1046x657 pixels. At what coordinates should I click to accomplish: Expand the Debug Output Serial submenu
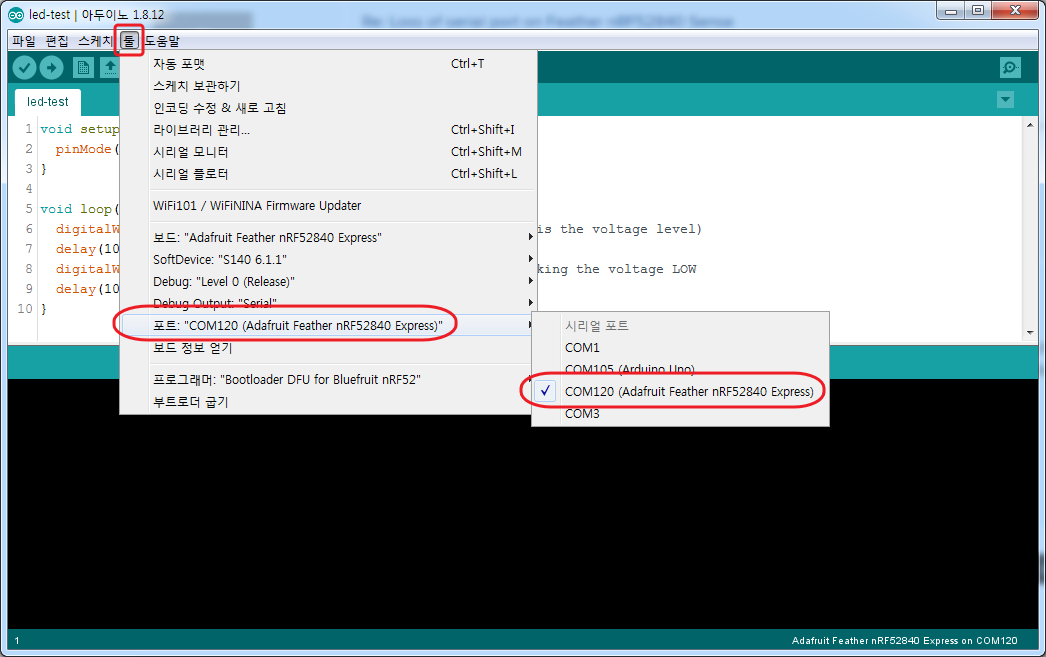328,303
